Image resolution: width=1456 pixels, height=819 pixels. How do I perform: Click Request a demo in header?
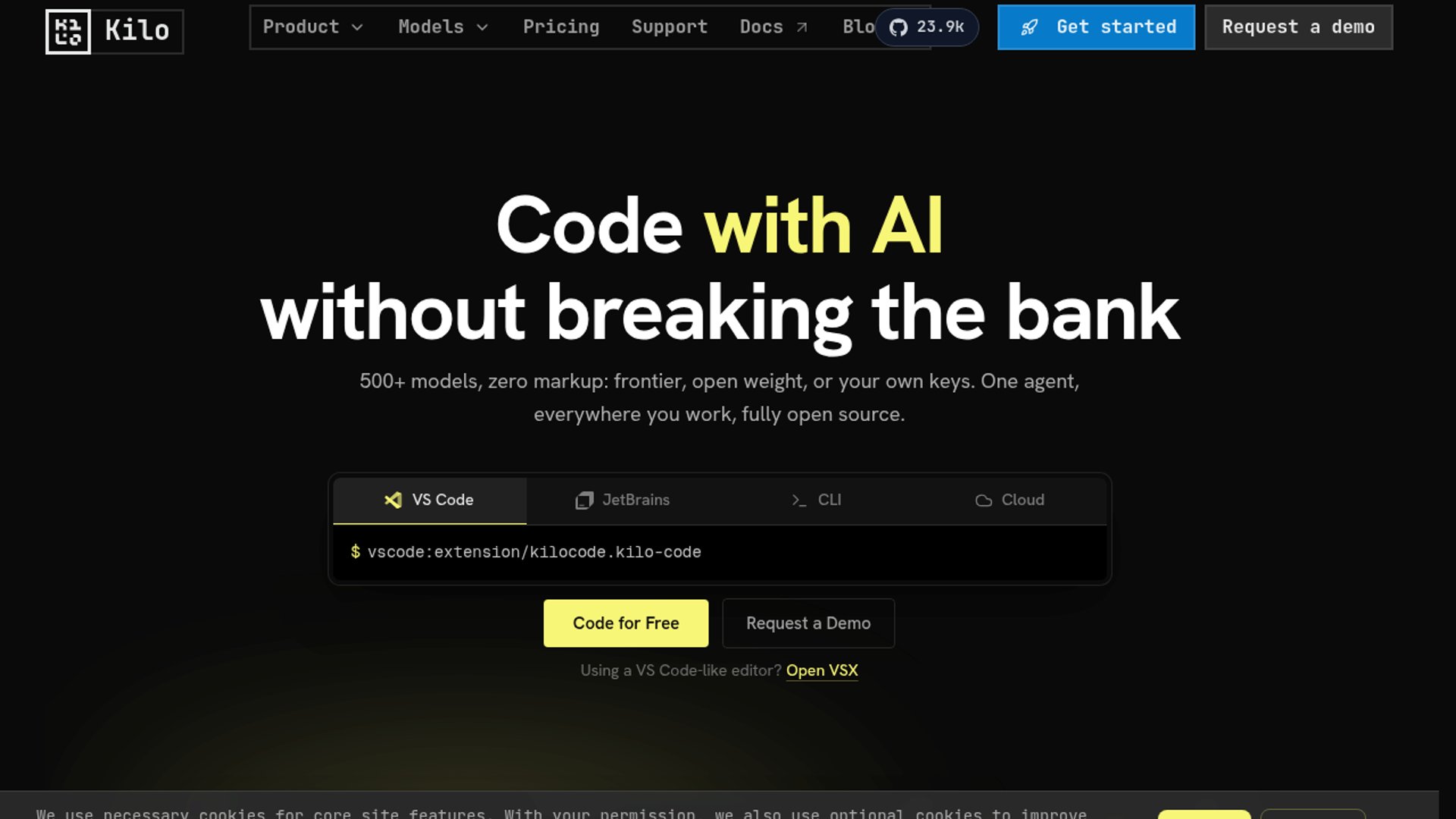point(1298,27)
